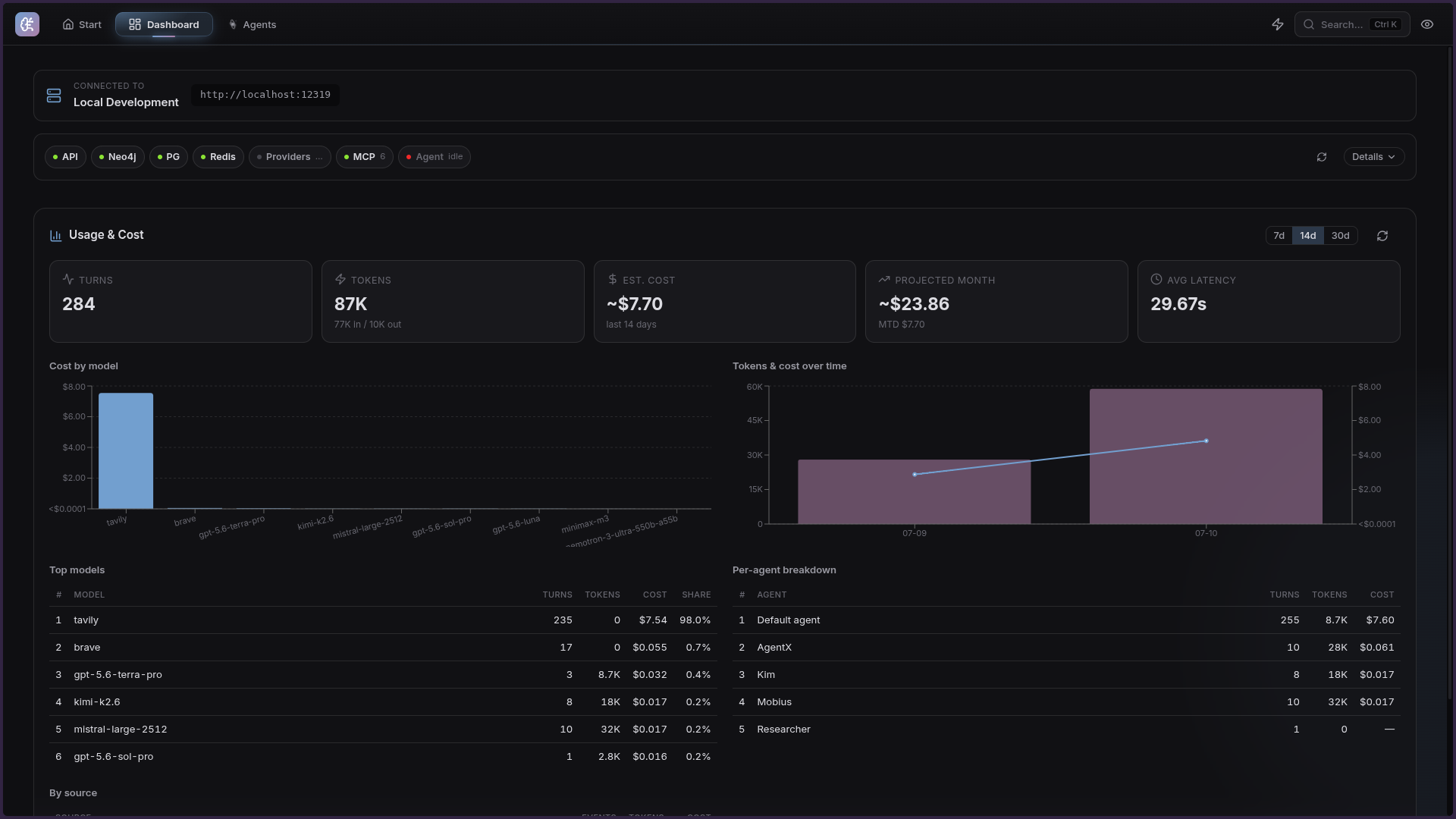The width and height of the screenshot is (1456, 819).
Task: Switch to the Dashboard tab
Action: [164, 24]
